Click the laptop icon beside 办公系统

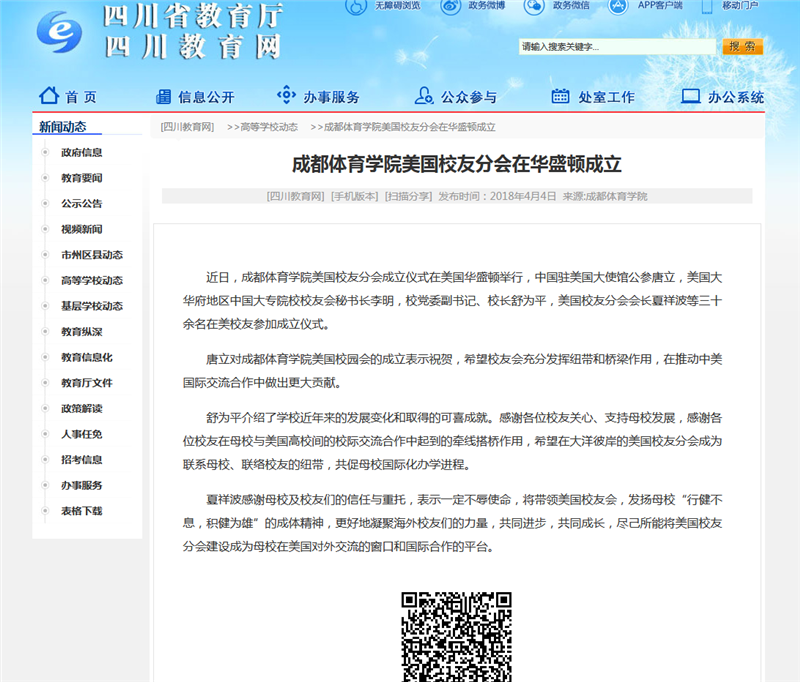click(x=691, y=96)
